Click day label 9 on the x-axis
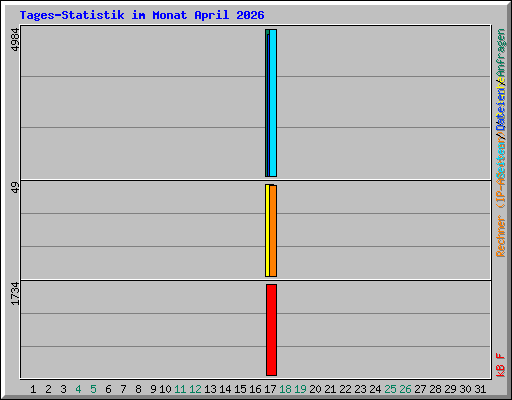 (x=153, y=389)
